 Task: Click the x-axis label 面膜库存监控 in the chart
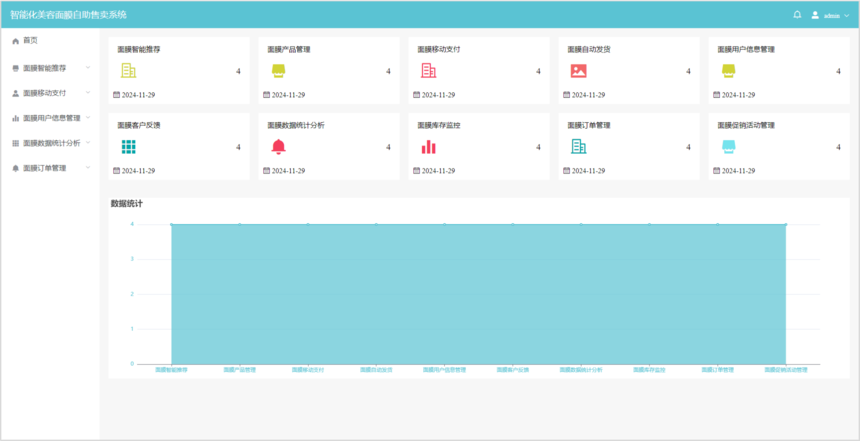click(x=649, y=370)
